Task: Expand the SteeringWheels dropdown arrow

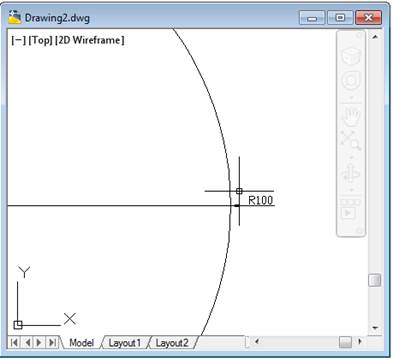Action: tap(351, 98)
